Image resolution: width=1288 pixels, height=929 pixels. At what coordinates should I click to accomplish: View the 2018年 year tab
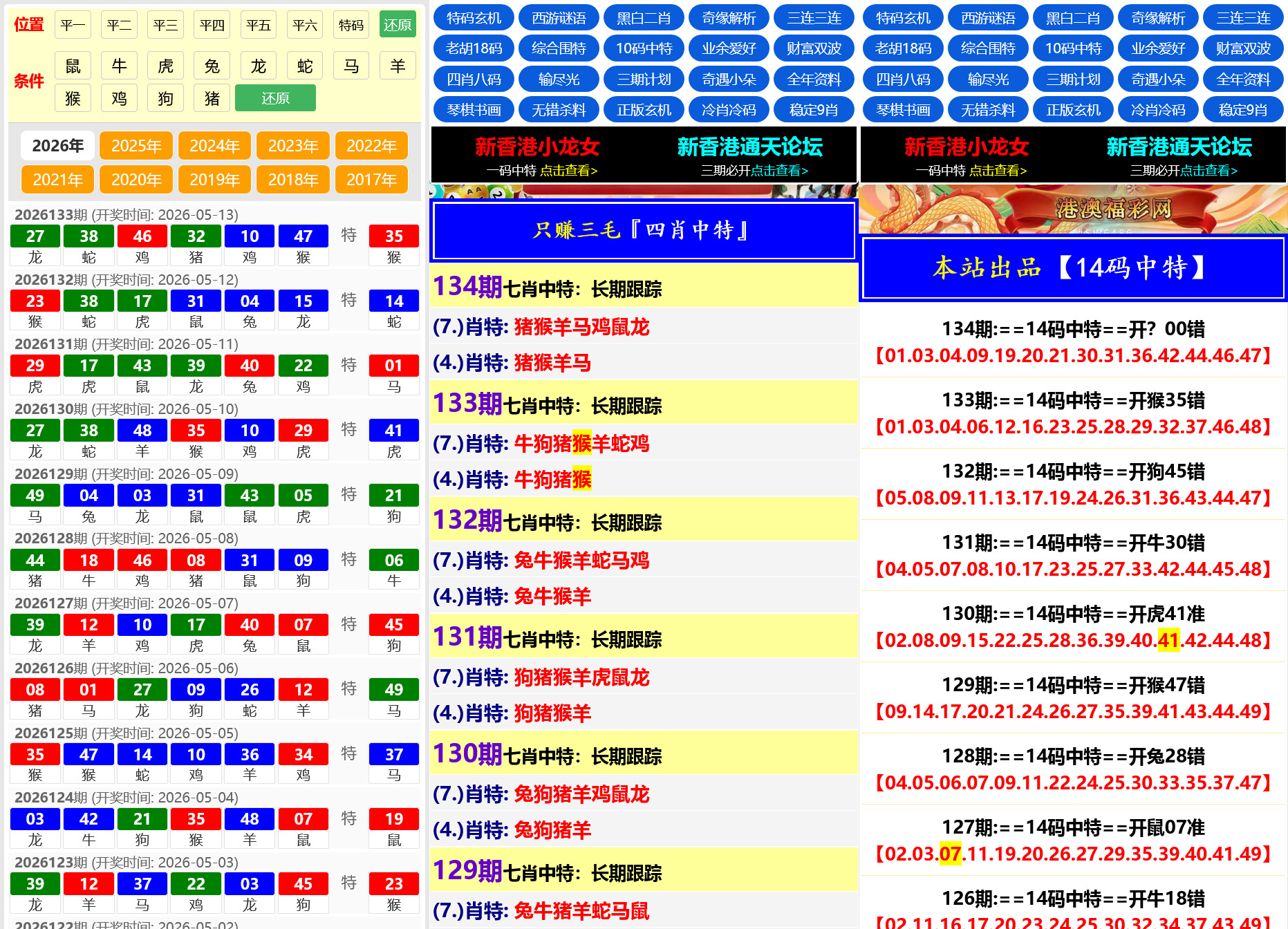click(293, 180)
